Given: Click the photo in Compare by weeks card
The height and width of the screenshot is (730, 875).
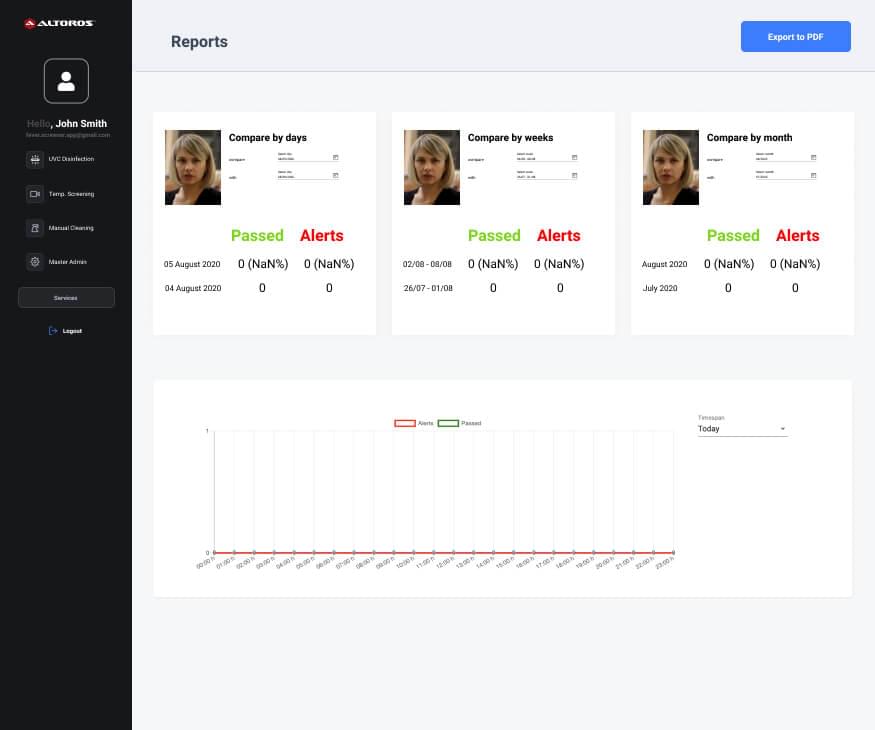Looking at the screenshot, I should click(432, 167).
